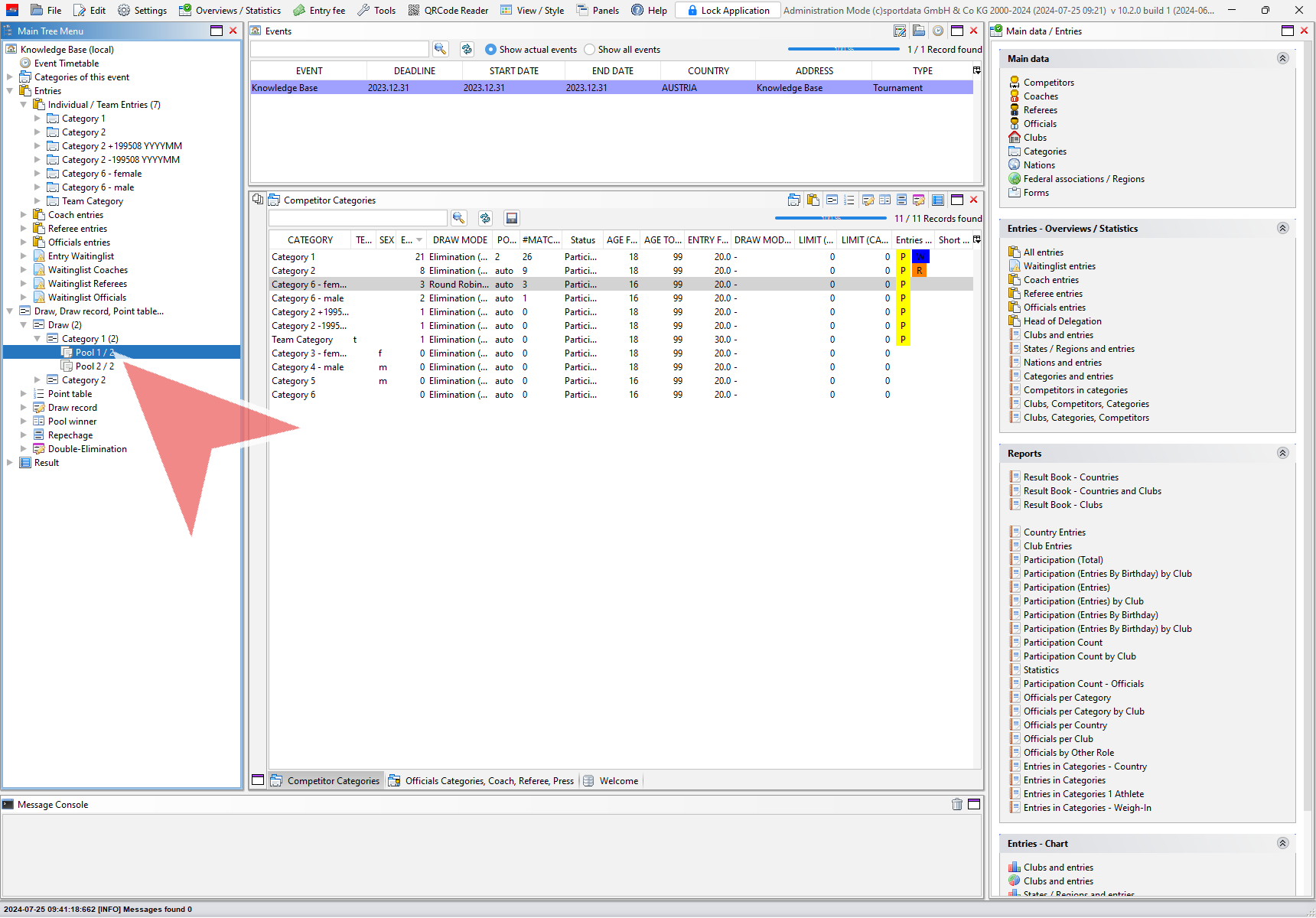Open Clubs and entries bar chart
The height and width of the screenshot is (918, 1316).
[x=1058, y=868]
